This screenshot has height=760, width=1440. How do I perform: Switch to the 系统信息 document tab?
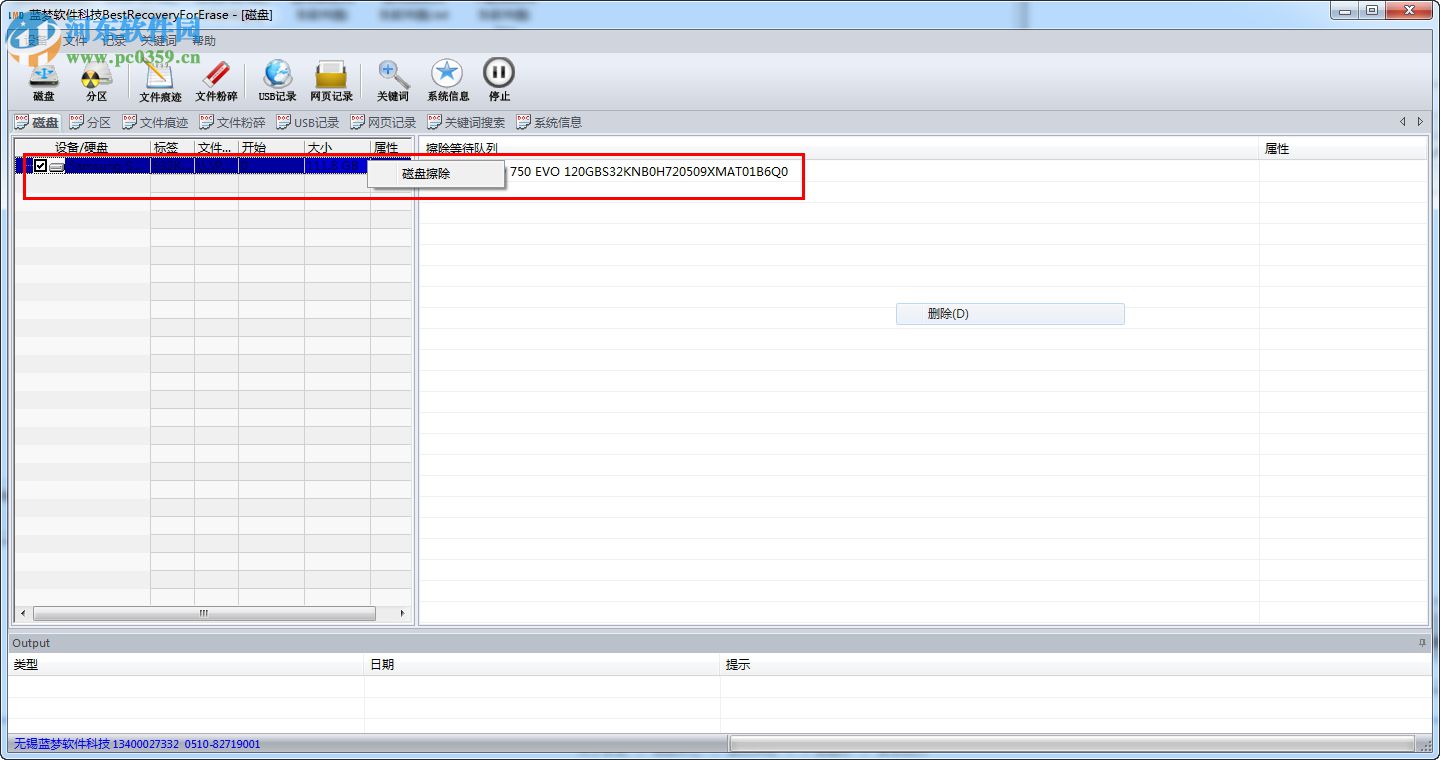pyautogui.click(x=548, y=122)
